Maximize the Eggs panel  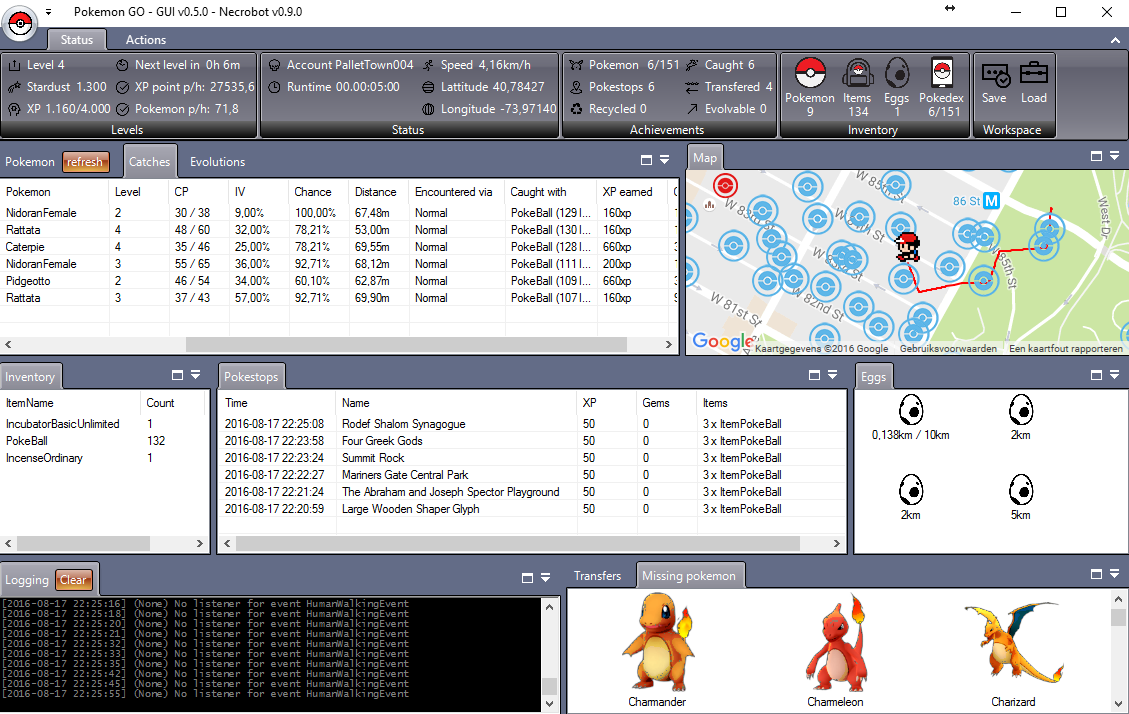[1097, 375]
